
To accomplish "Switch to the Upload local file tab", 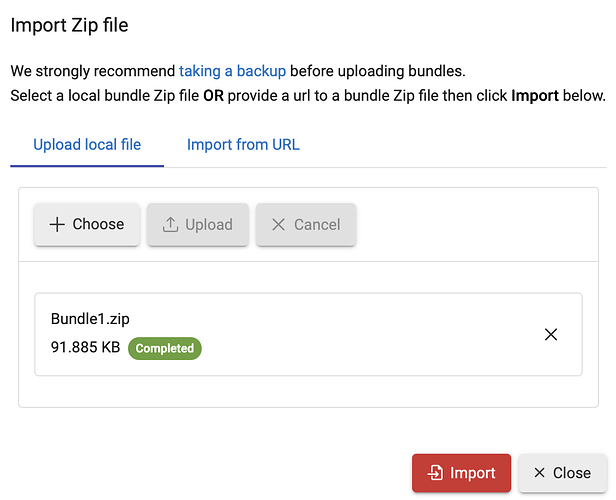I will pos(87,144).
